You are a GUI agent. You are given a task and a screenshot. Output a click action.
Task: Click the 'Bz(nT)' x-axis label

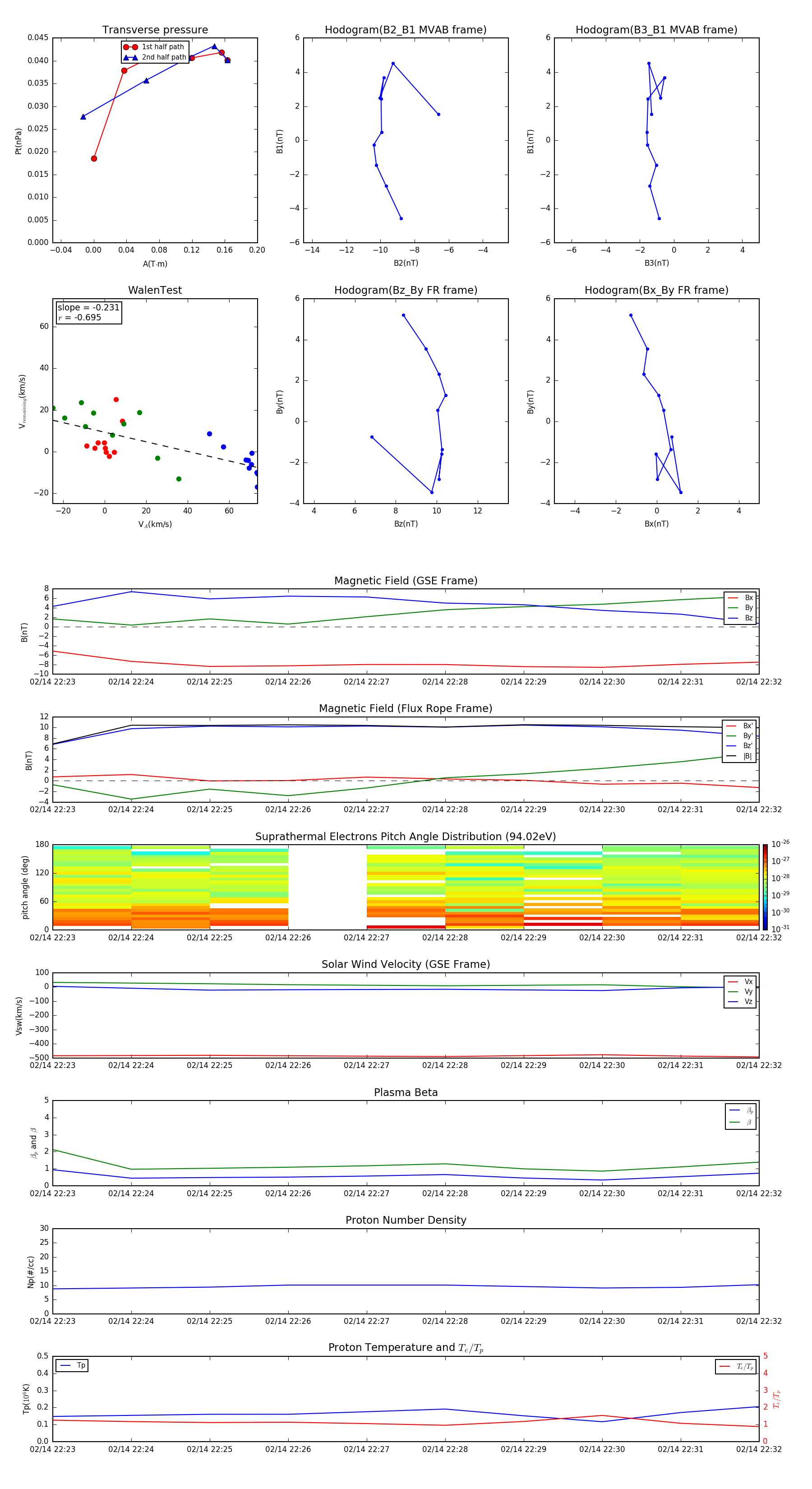click(x=406, y=524)
